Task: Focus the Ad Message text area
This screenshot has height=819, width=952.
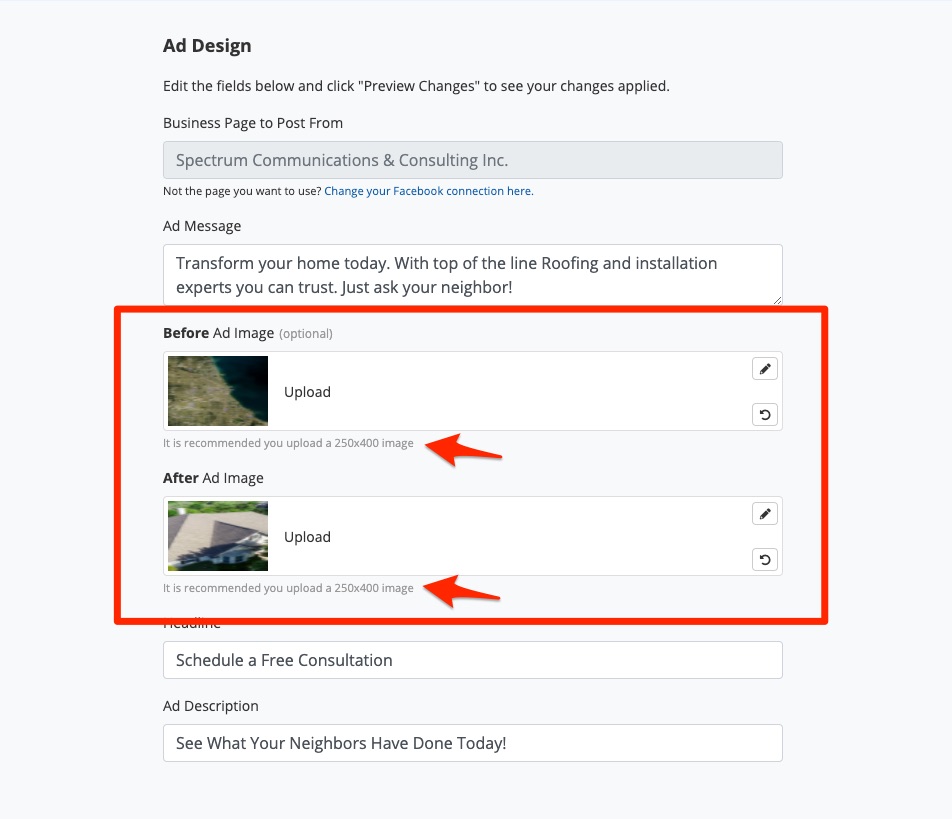Action: [472, 274]
